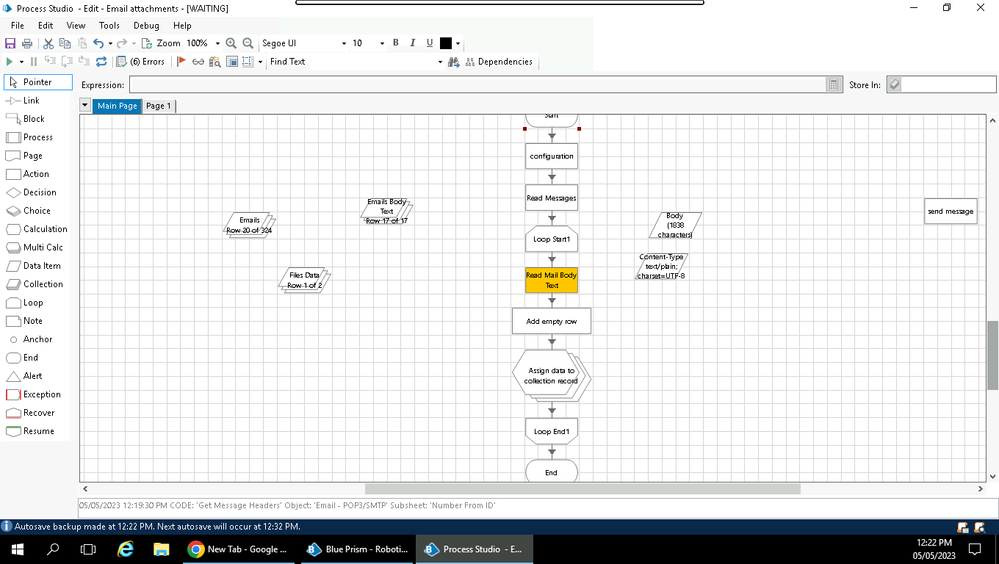Screen dimensions: 999x564
Task: Click the black font color swatch
Action: coord(446,43)
